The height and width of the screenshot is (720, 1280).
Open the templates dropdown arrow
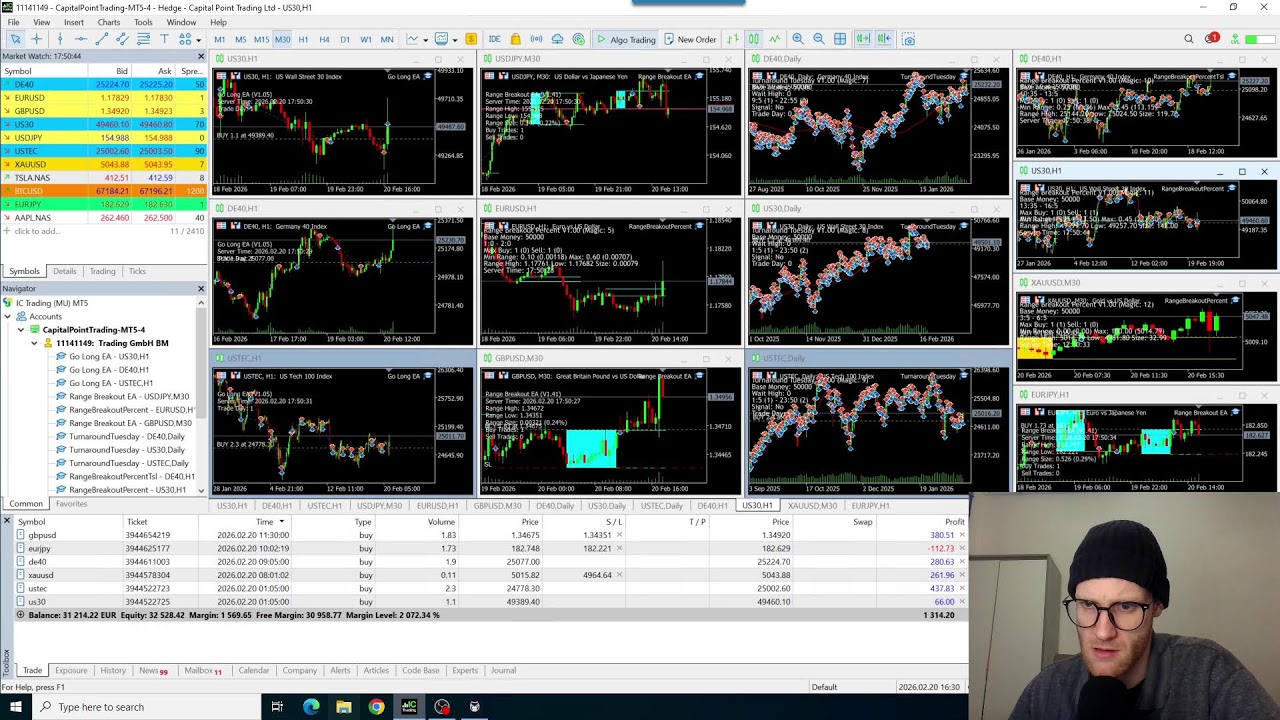click(455, 39)
